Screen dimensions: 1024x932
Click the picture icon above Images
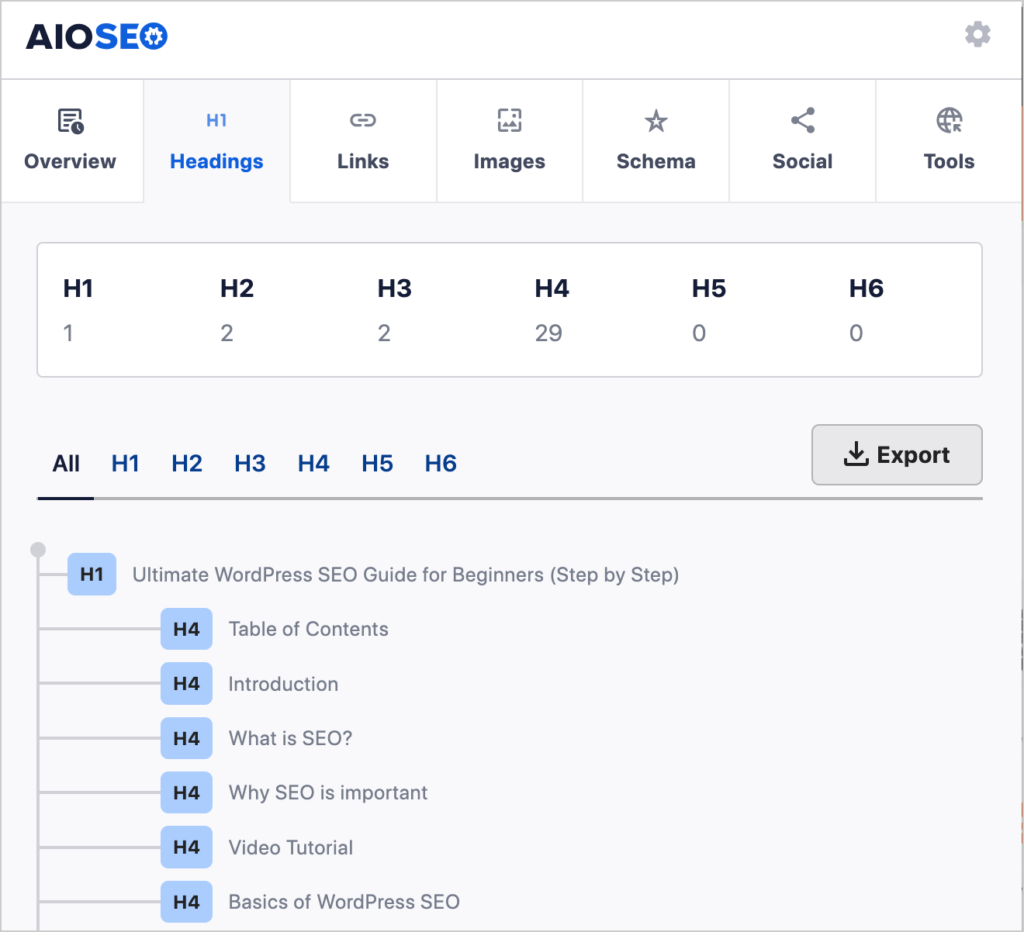(x=509, y=120)
